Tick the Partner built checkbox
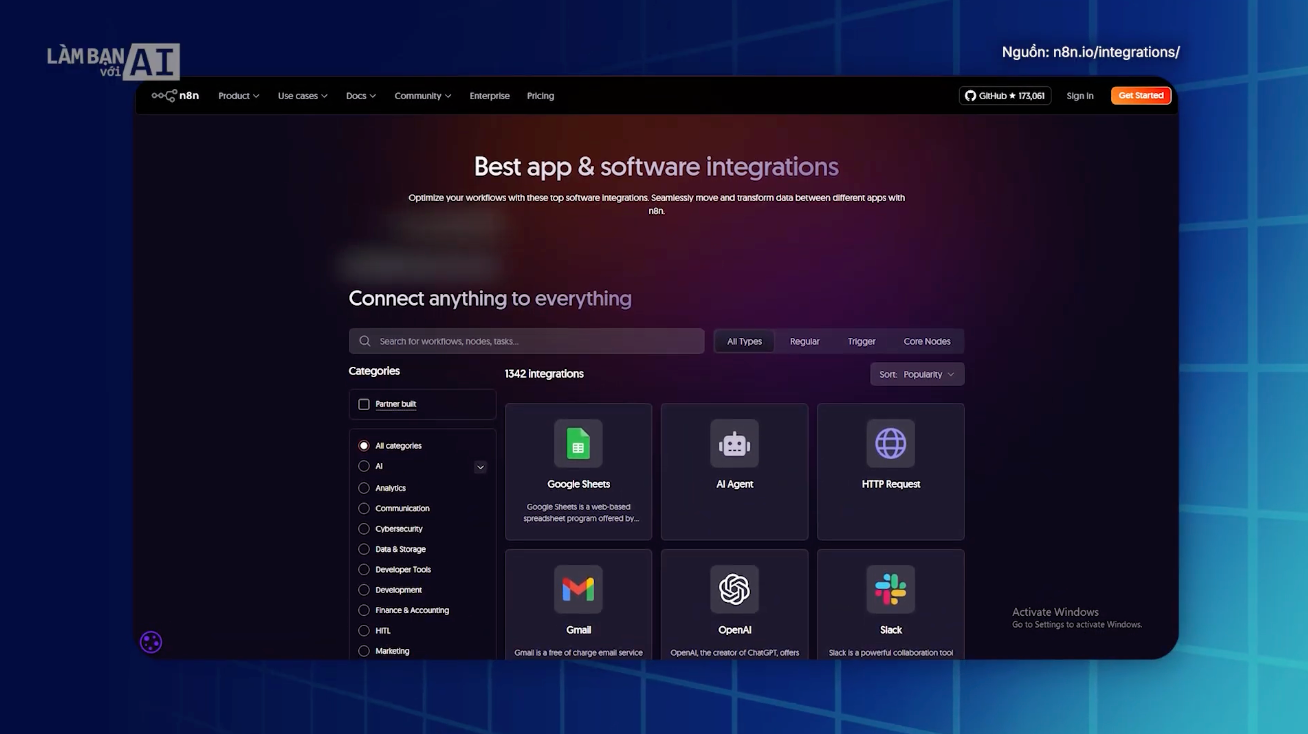This screenshot has height=734, width=1308. tap(364, 404)
